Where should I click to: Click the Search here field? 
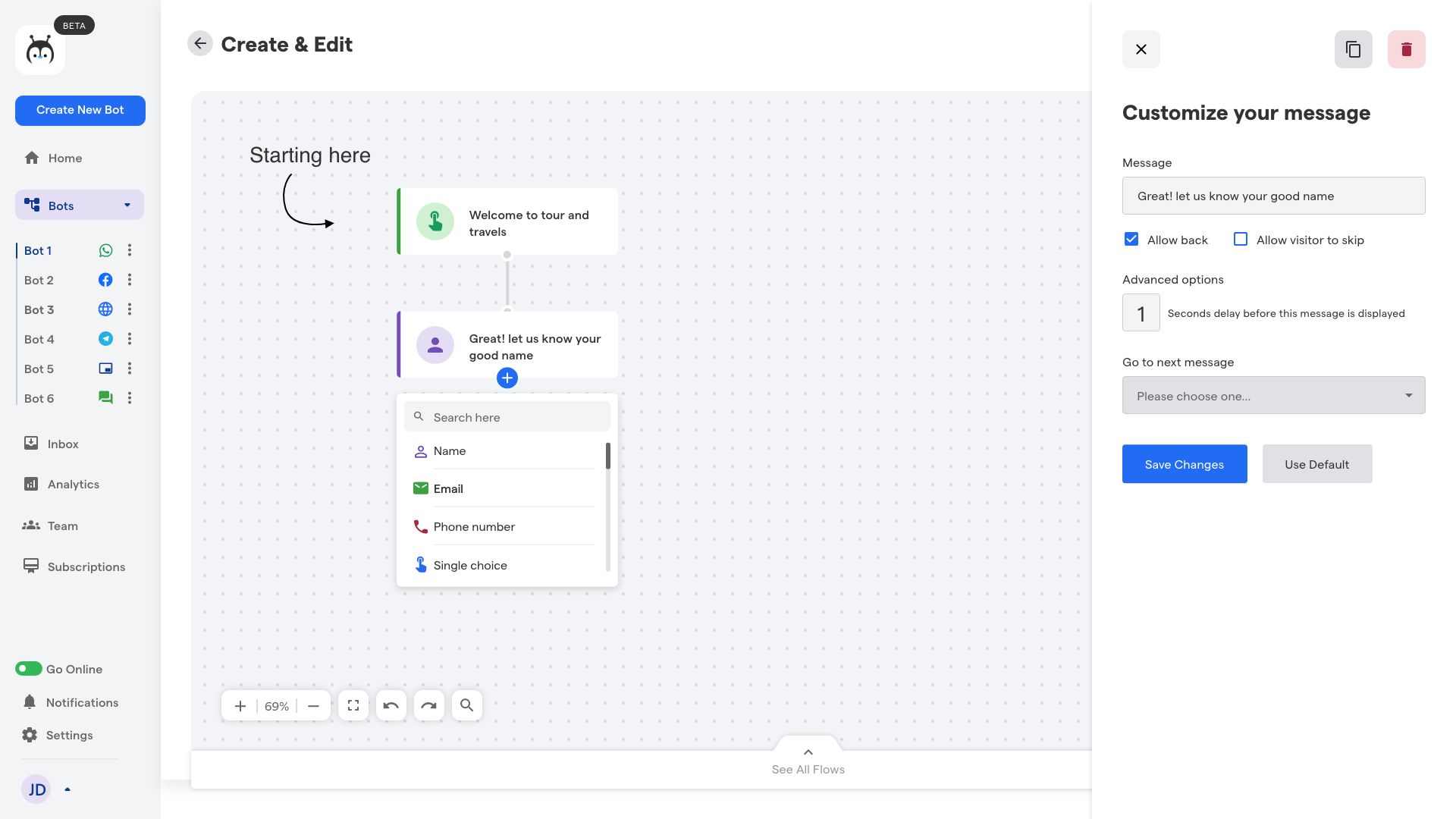(x=507, y=417)
